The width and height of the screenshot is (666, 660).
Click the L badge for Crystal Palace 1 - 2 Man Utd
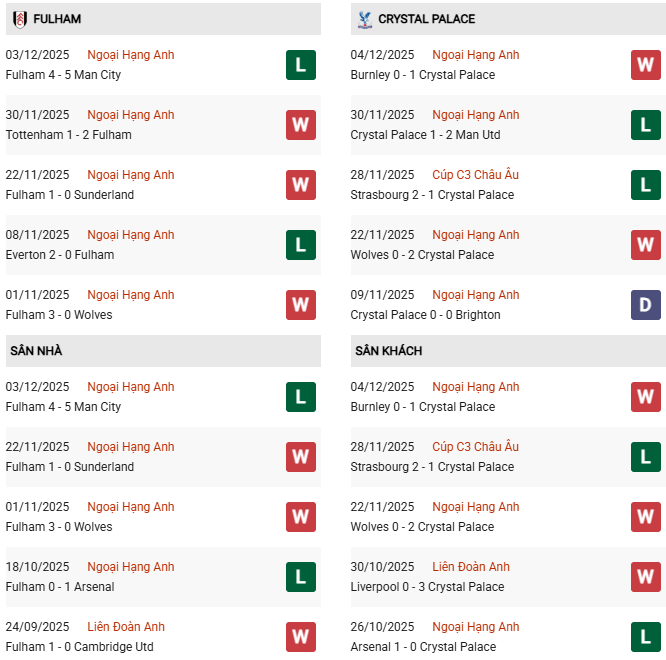coord(646,125)
